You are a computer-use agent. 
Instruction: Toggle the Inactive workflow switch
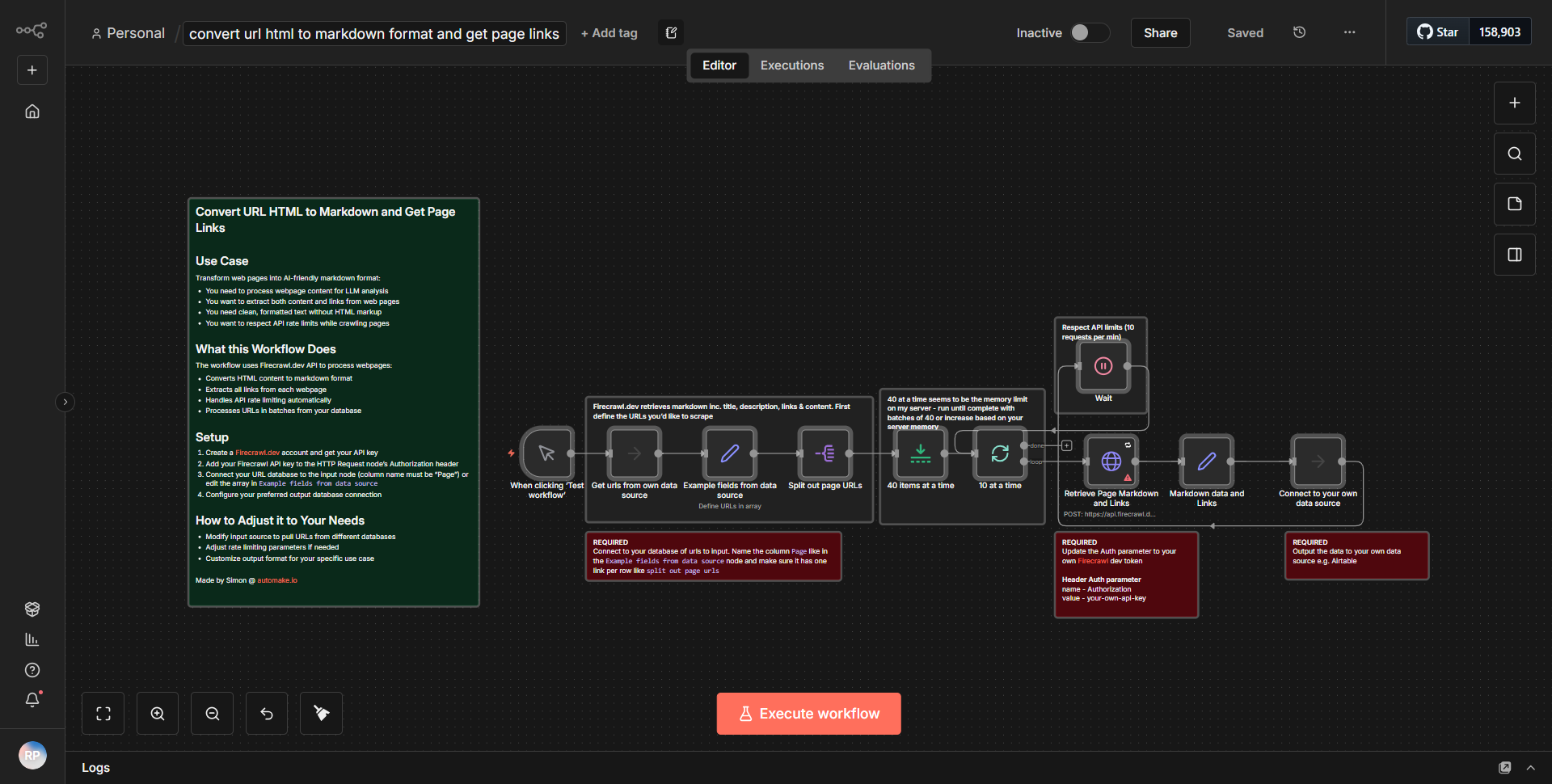(1089, 32)
